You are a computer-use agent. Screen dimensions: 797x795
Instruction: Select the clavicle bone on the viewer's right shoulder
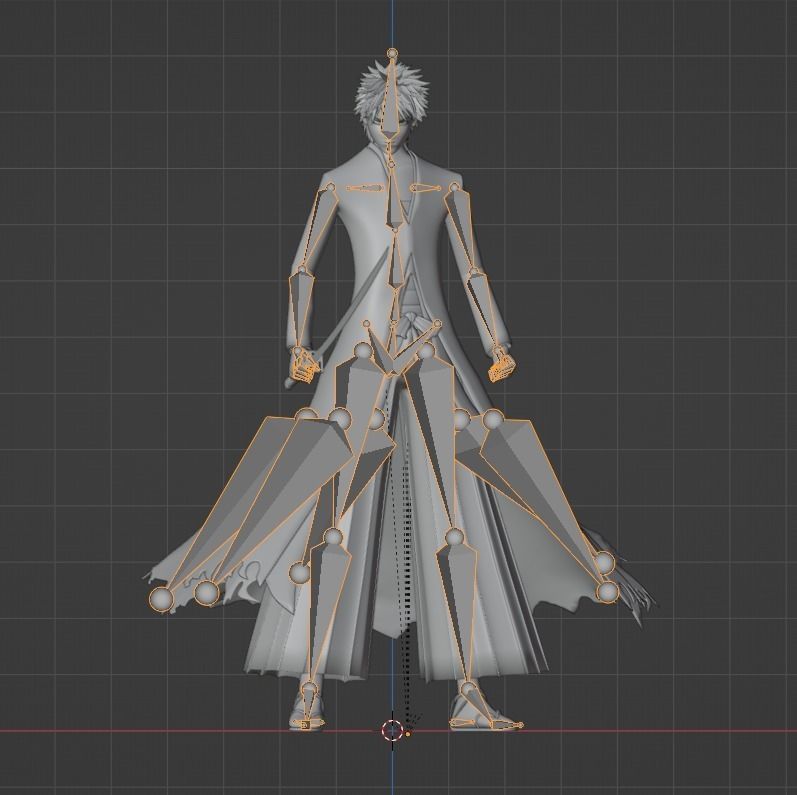point(426,188)
